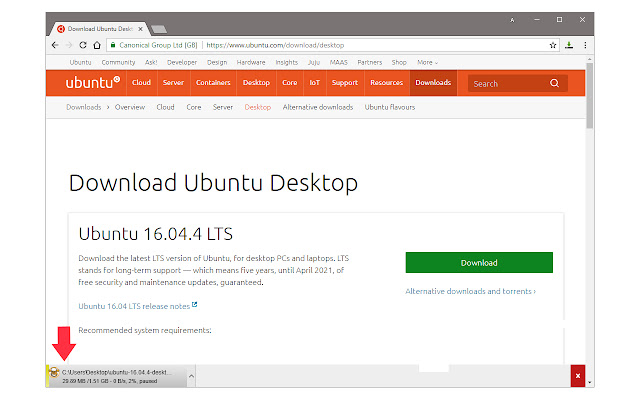
Task: Click the green padlock security icon
Action: point(113,45)
